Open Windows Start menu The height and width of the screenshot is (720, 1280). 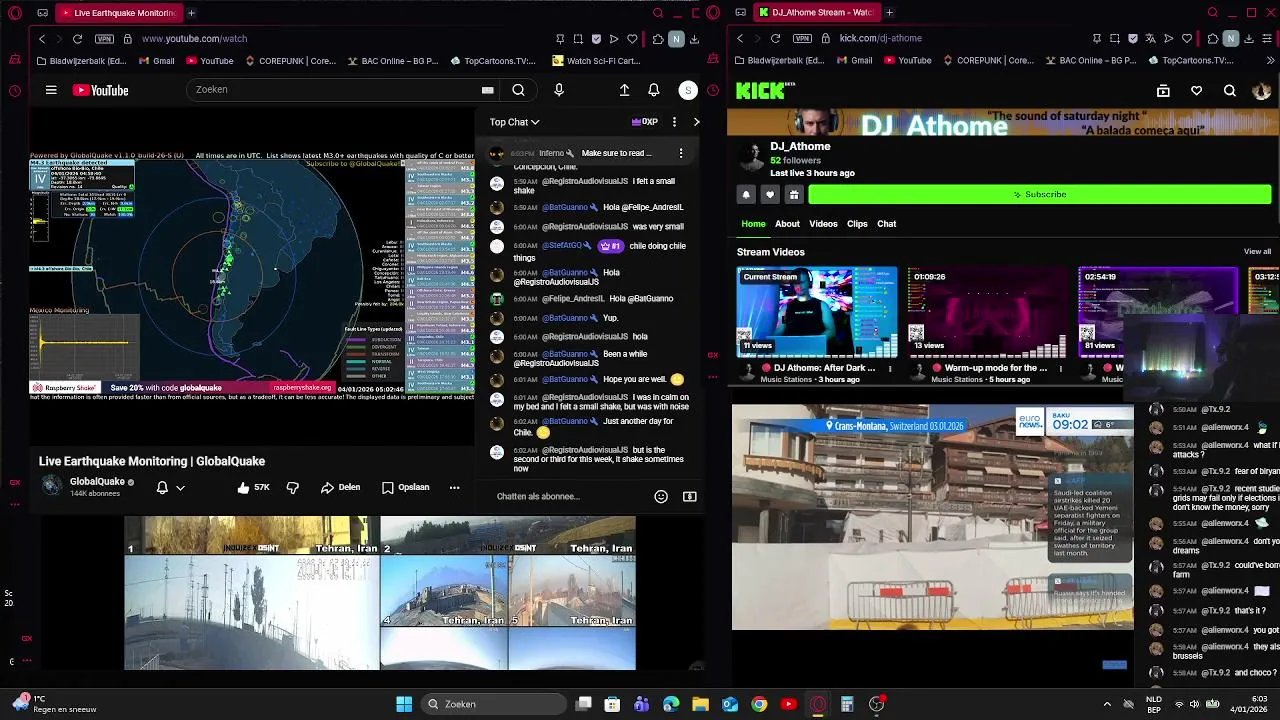pyautogui.click(x=404, y=704)
